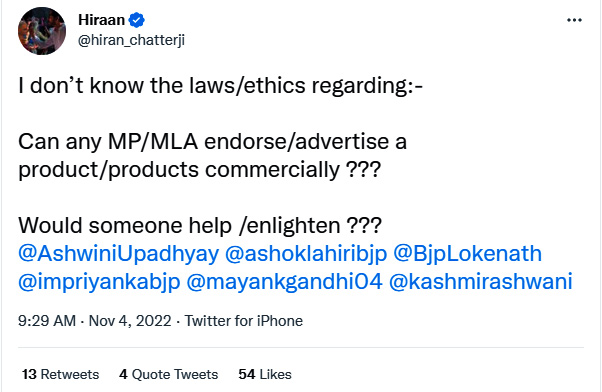The height and width of the screenshot is (392, 602).
Task: Open the @impriyankabjp mention
Action: (x=99, y=282)
